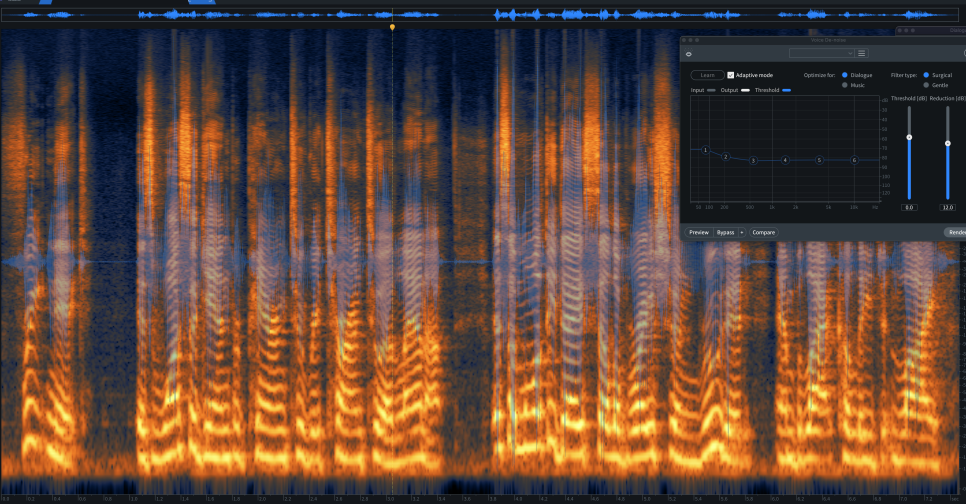This screenshot has height=504, width=966.
Task: Select Dialogue under Optimize for
Action: tap(845, 75)
